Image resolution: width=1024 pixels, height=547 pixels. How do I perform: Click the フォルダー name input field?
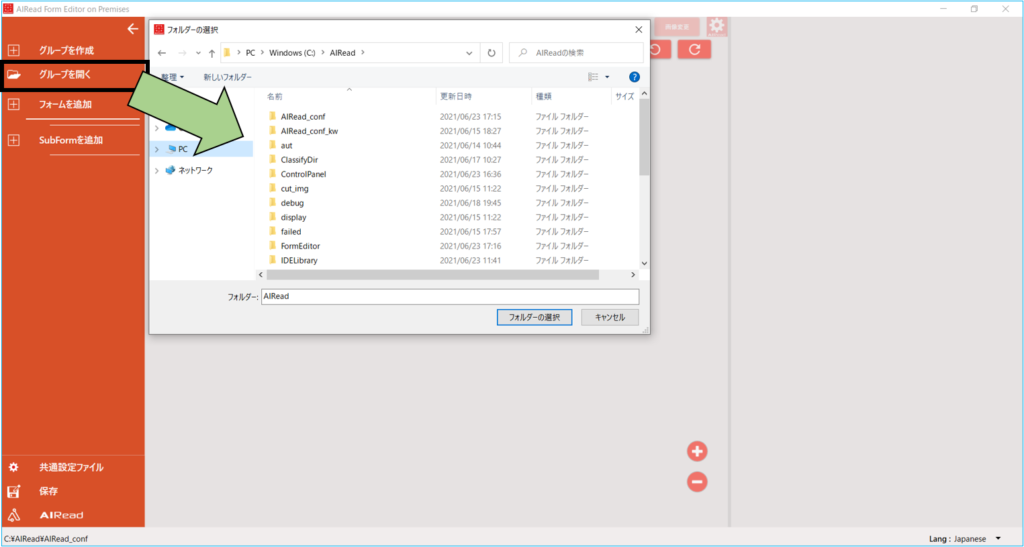(449, 296)
